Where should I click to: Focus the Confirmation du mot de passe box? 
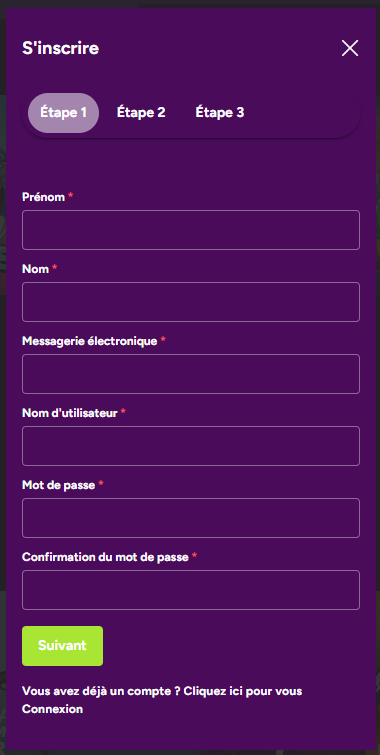(x=191, y=590)
